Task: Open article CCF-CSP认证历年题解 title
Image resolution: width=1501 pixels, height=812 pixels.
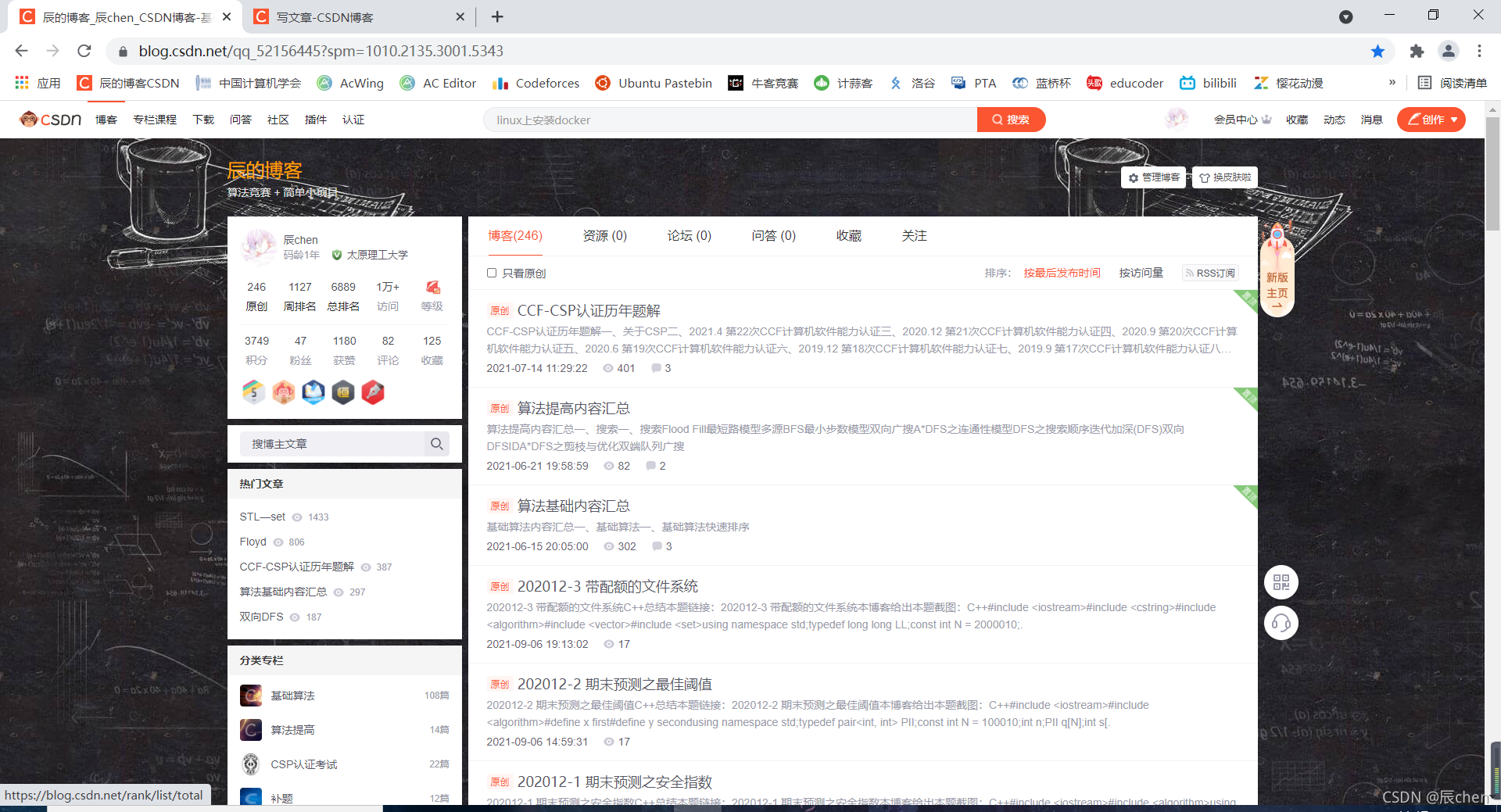Action: pyautogui.click(x=589, y=310)
